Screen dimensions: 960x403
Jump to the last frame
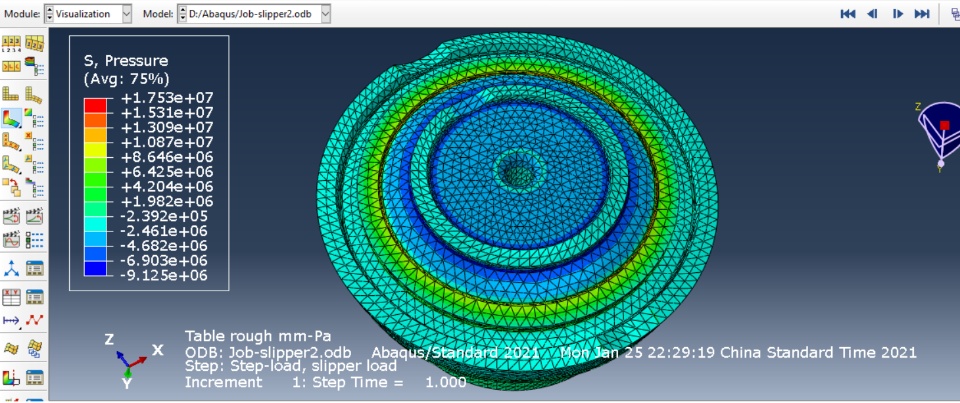922,14
